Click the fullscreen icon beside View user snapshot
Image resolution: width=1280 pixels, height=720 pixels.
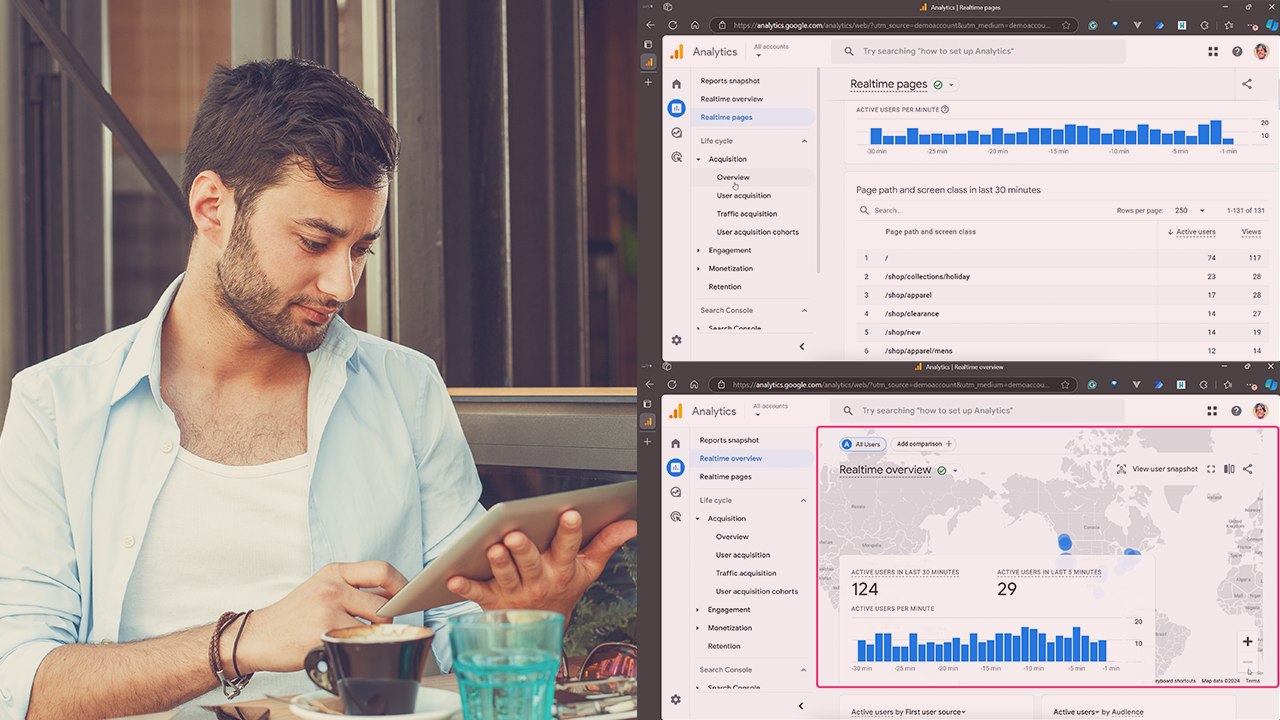[x=1211, y=469]
